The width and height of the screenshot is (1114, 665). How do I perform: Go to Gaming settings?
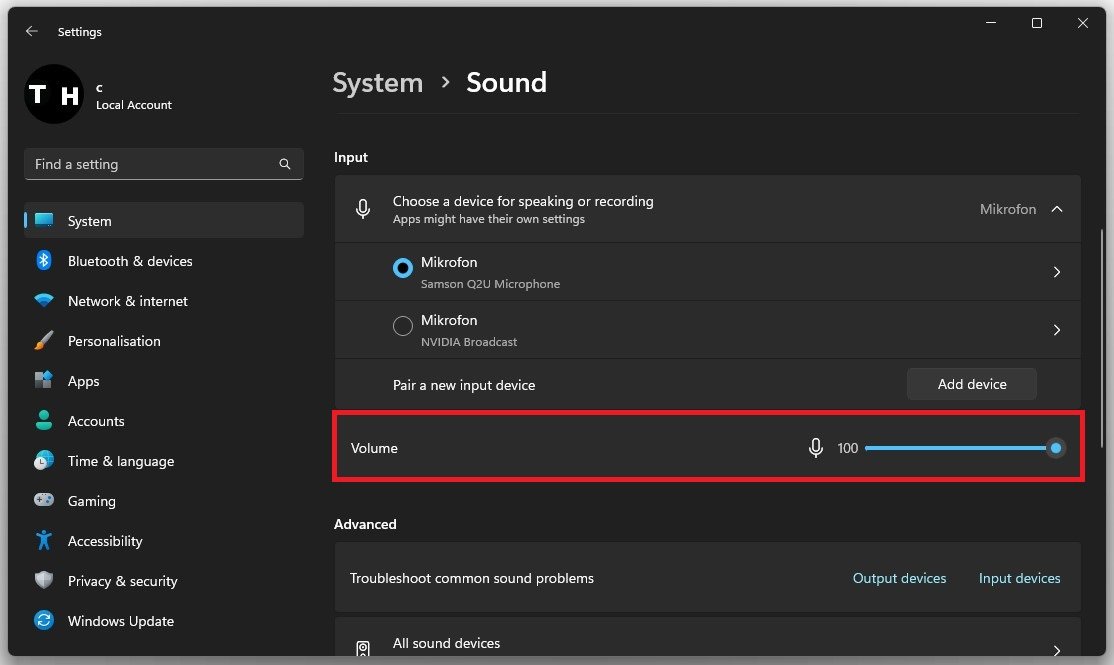91,501
